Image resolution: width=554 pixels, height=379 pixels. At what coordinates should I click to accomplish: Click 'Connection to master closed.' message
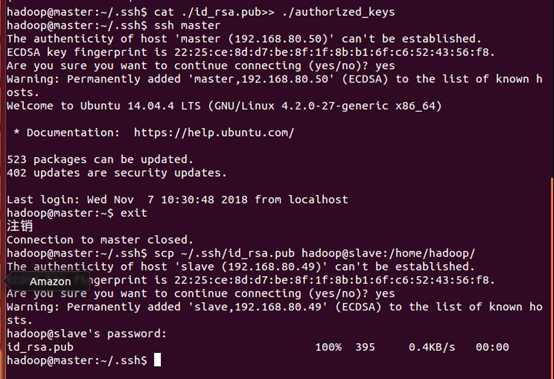tap(100, 240)
